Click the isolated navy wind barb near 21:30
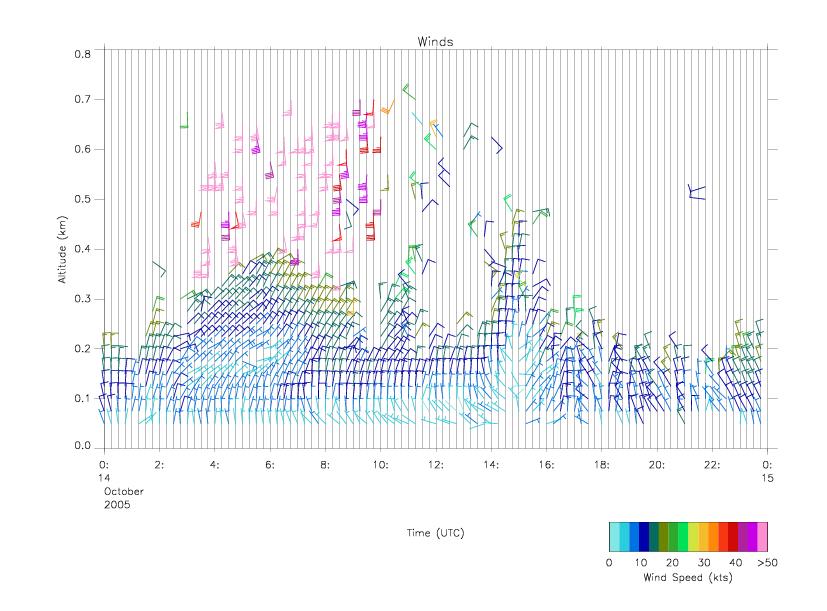 [697, 192]
